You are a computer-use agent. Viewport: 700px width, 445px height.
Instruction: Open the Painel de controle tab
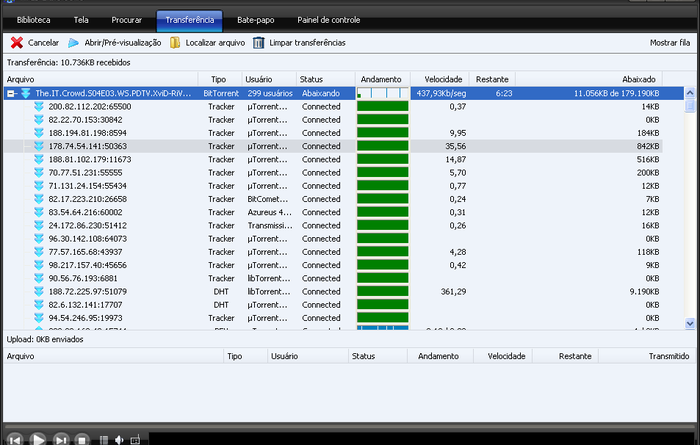[x=328, y=19]
